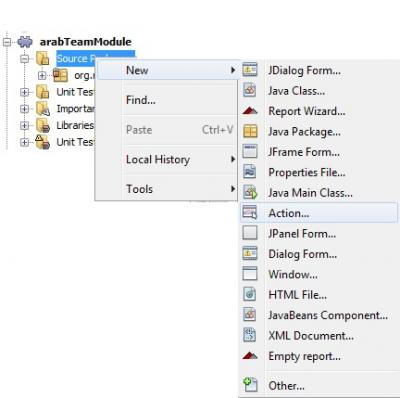
Task: Click the Java Package icon in submenu
Action: [250, 131]
